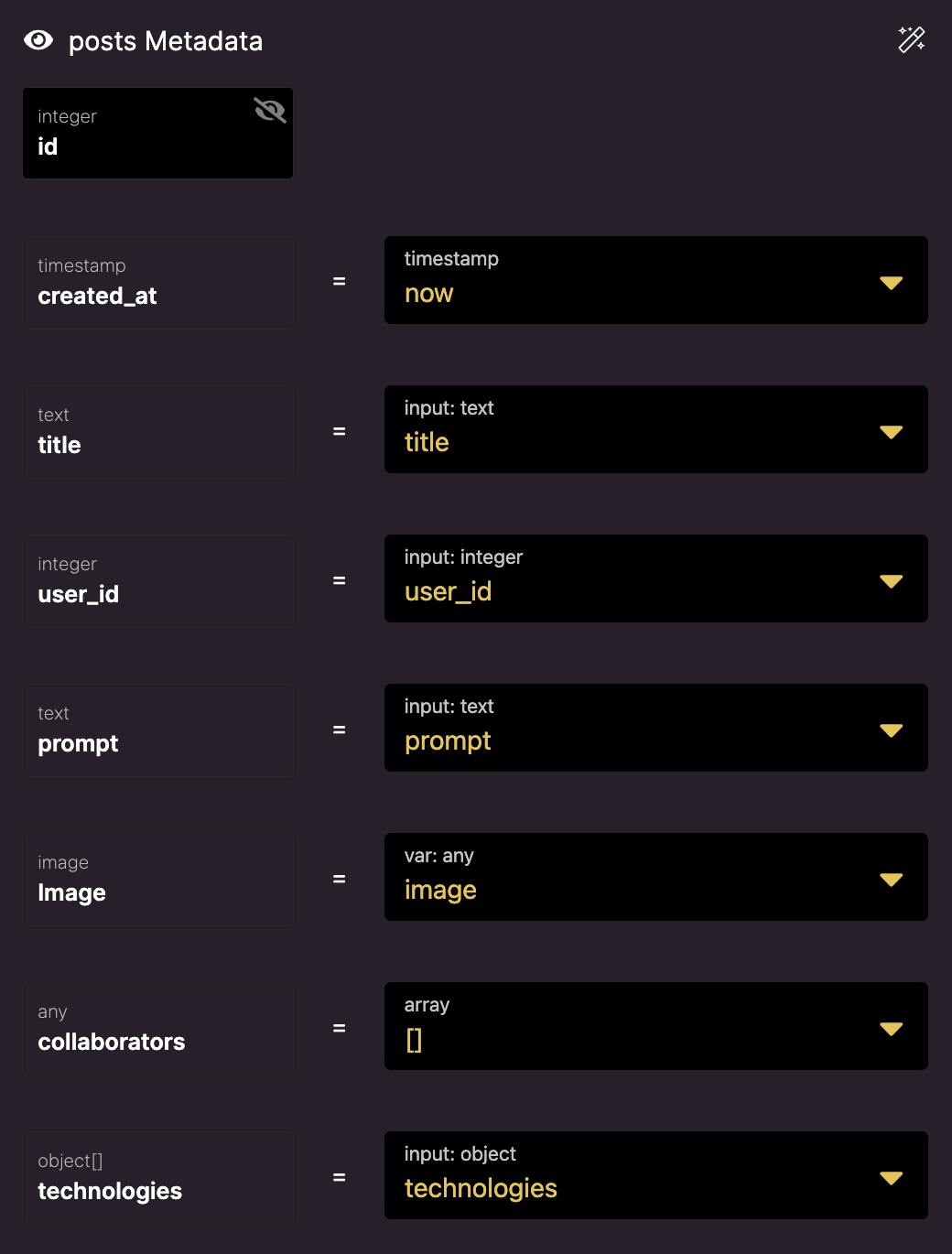This screenshot has width=952, height=1254.
Task: Open the prompt input dropdown arrow
Action: coord(892,730)
